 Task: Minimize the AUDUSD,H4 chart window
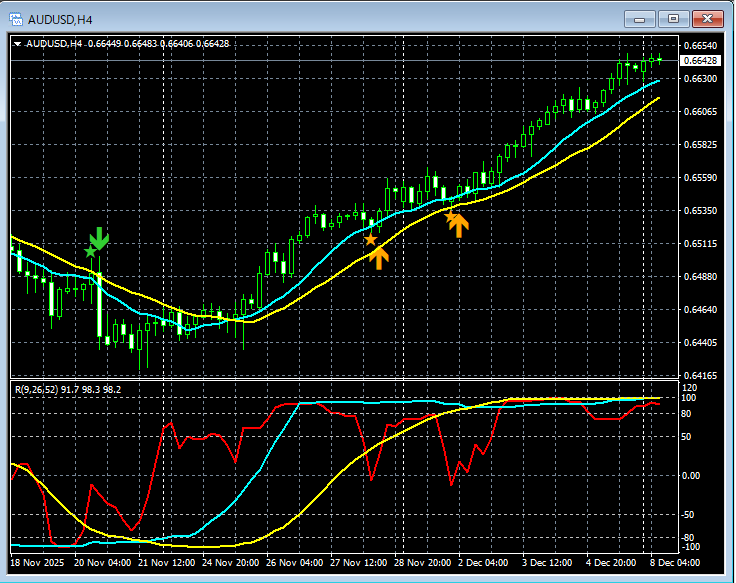[x=639, y=18]
